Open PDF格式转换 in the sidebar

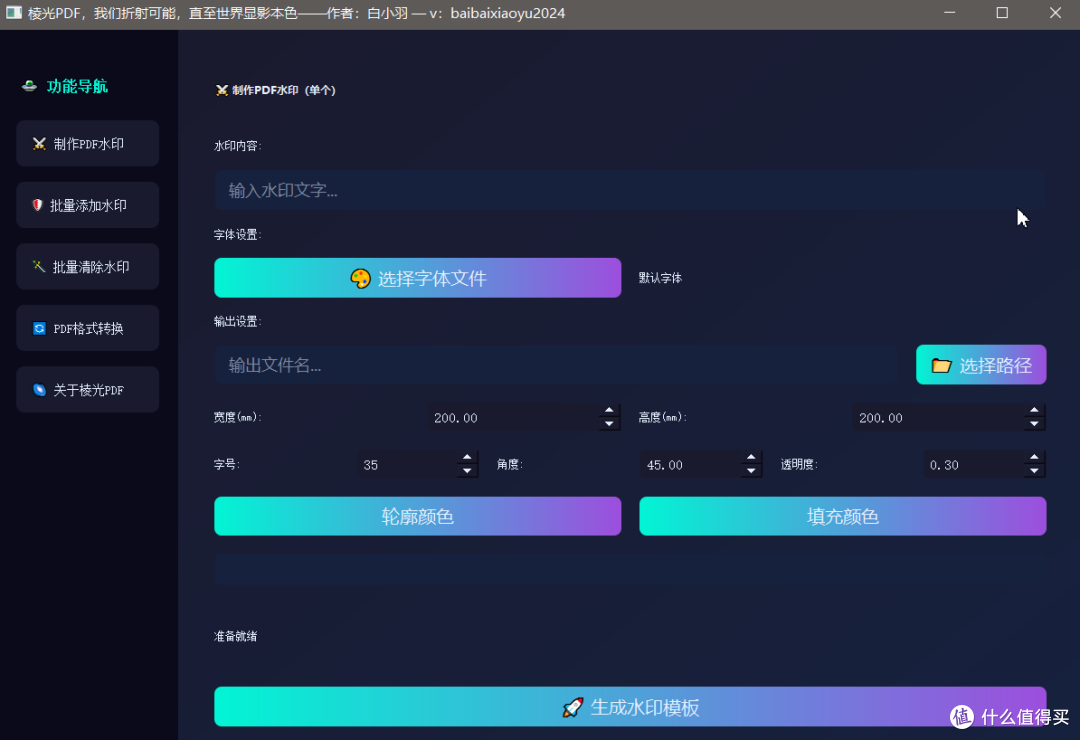coord(87,328)
